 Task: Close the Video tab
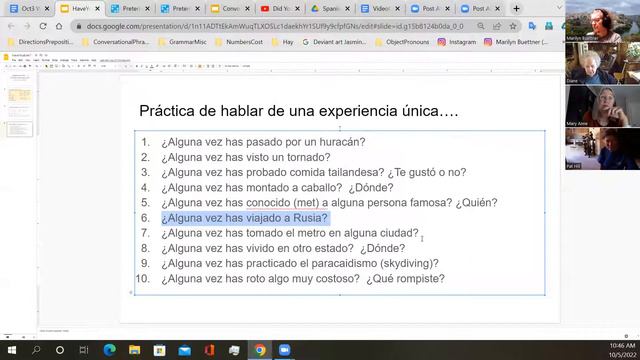point(397,9)
